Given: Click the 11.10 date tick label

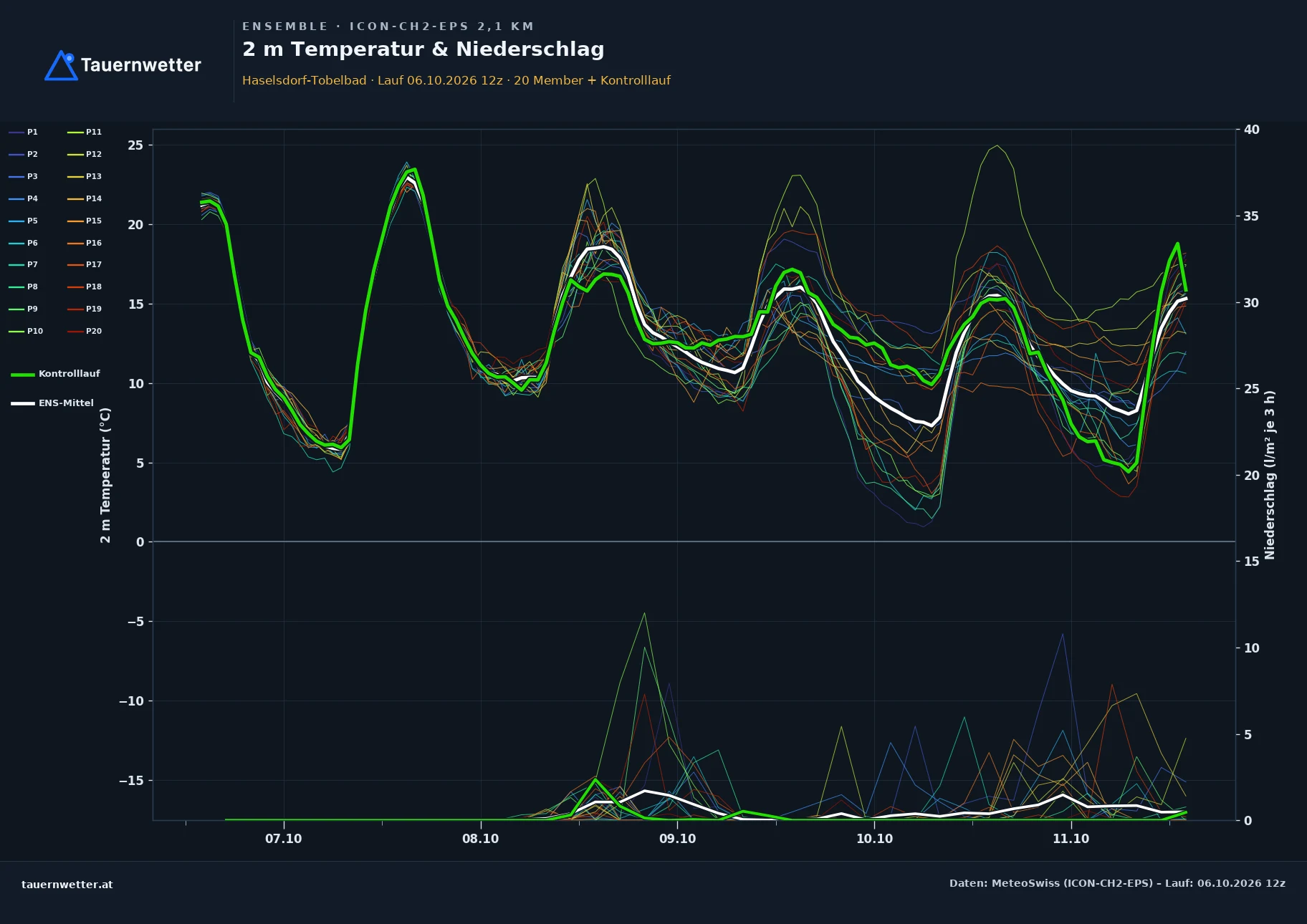Looking at the screenshot, I should point(1071,839).
